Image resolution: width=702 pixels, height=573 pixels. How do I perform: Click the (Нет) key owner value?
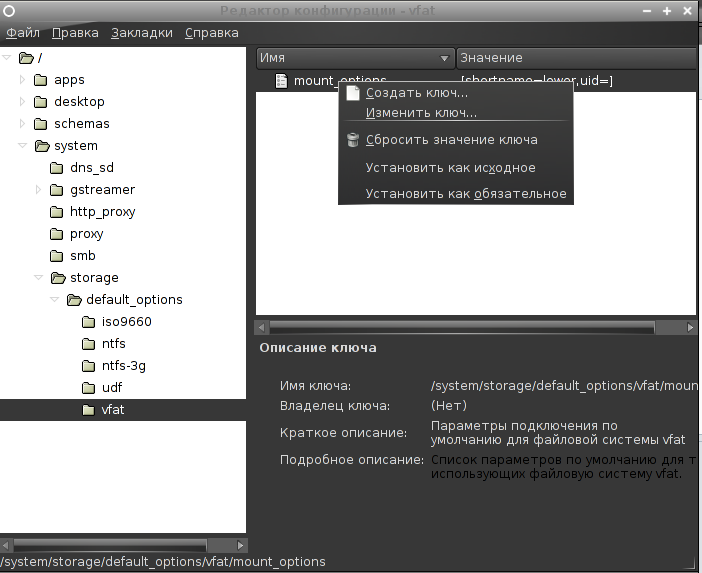(449, 406)
